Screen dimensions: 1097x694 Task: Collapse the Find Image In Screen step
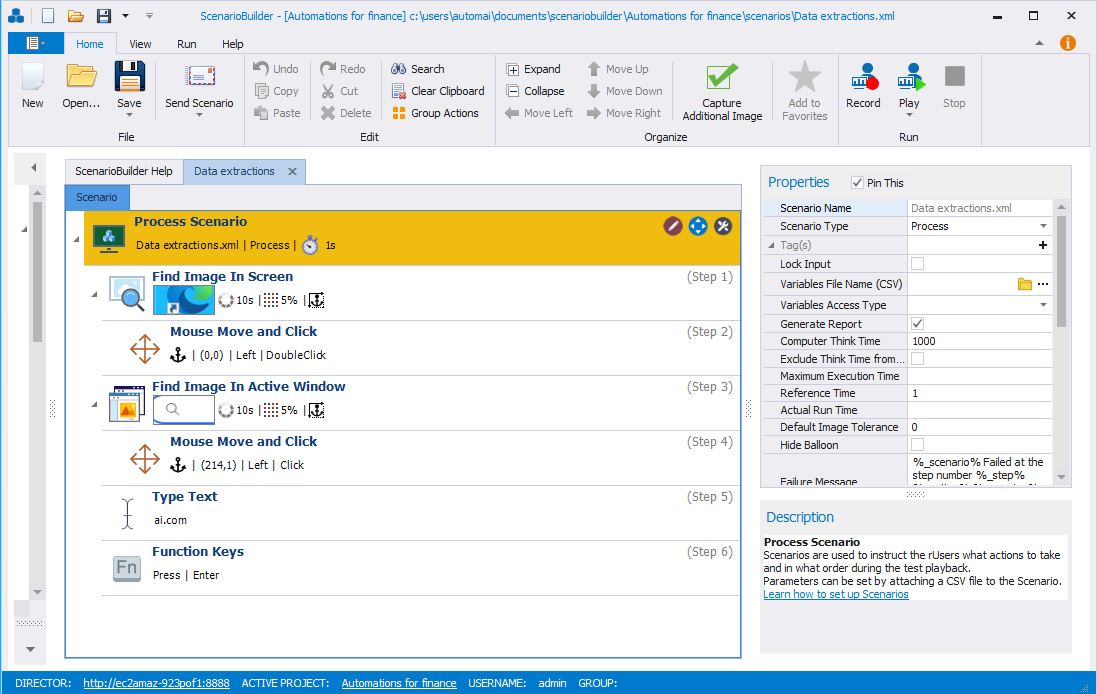coord(94,295)
